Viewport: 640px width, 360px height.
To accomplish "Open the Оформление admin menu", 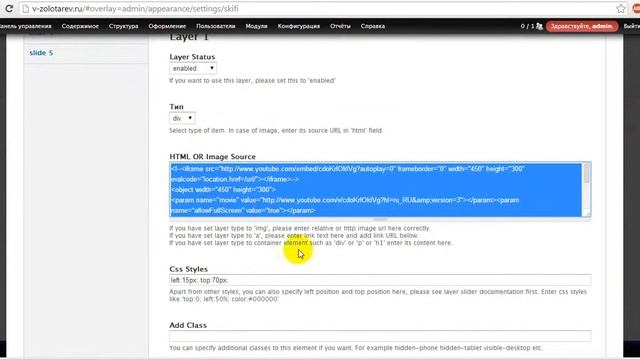I will 167,26.
